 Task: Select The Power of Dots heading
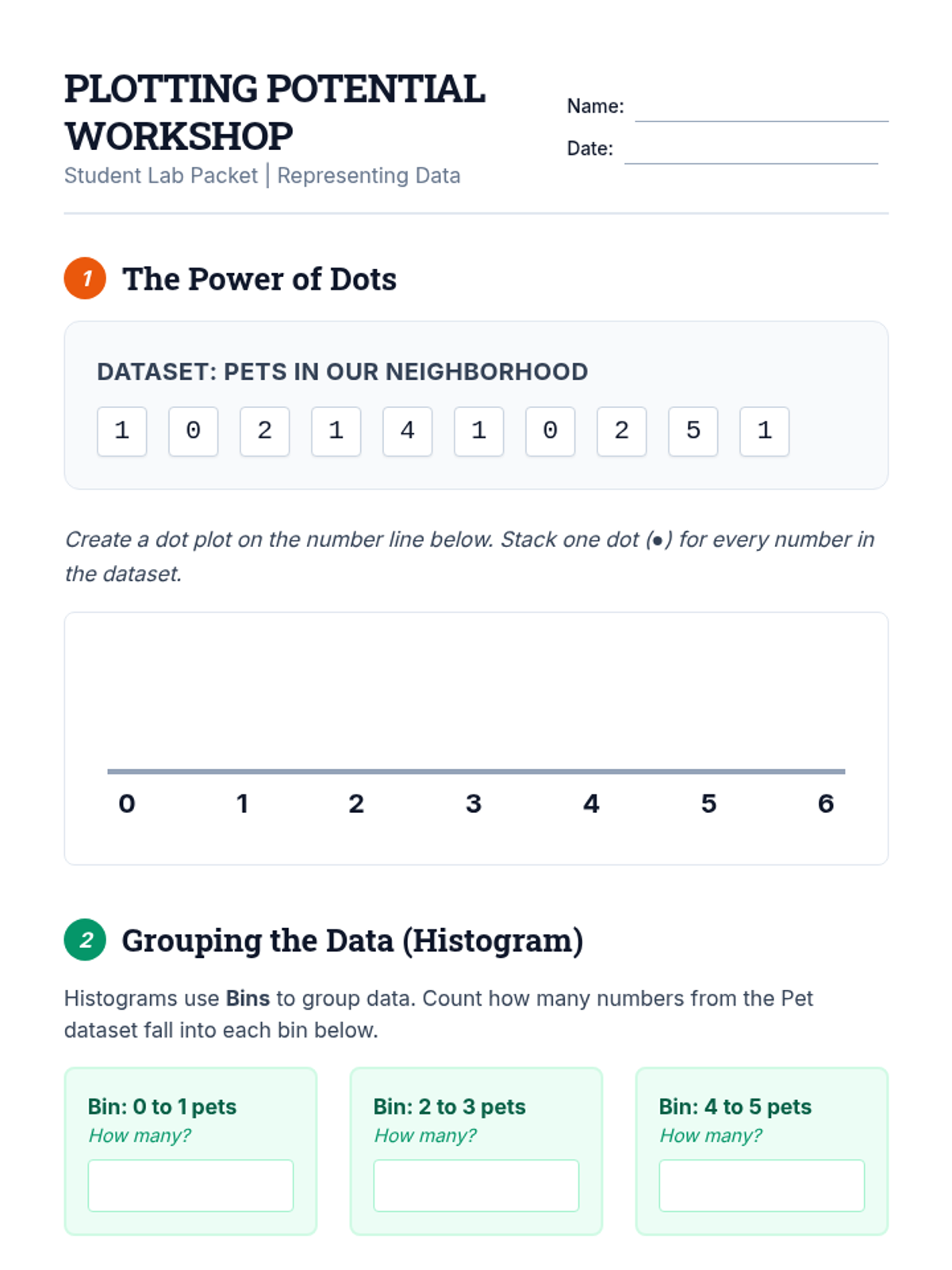259,279
